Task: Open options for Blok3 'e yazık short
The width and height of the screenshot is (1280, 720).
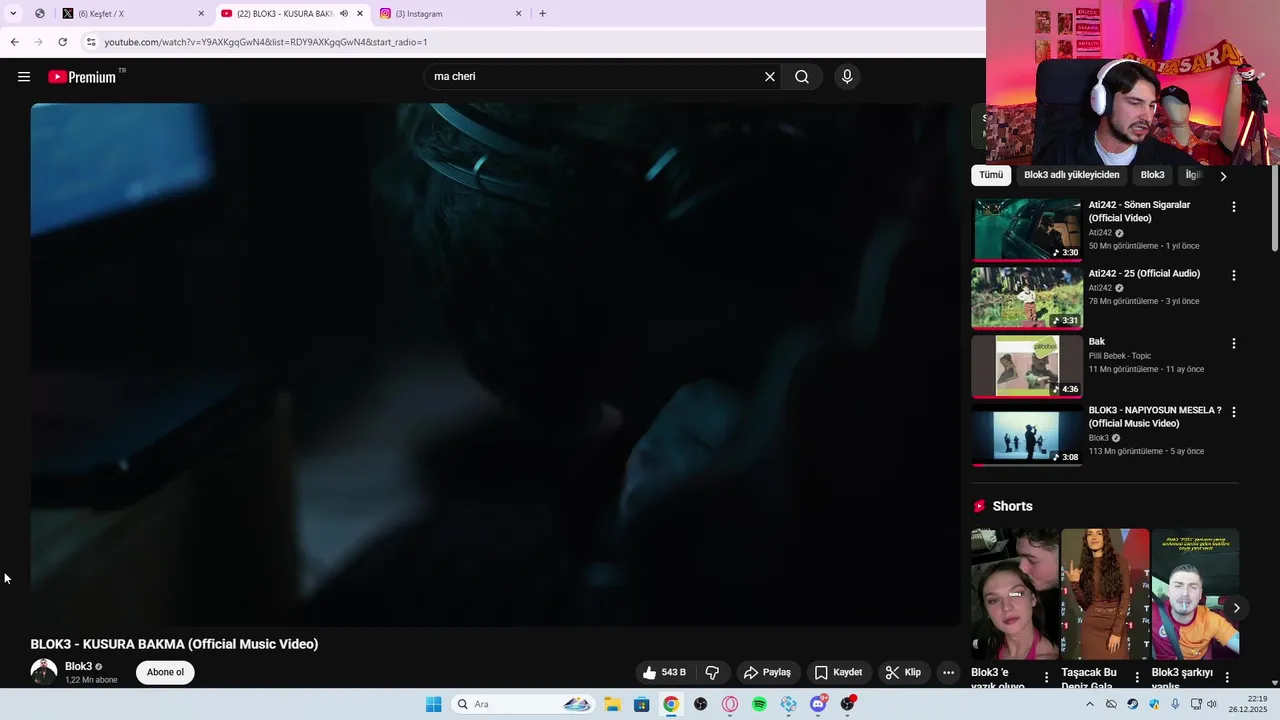Action: [1047, 677]
